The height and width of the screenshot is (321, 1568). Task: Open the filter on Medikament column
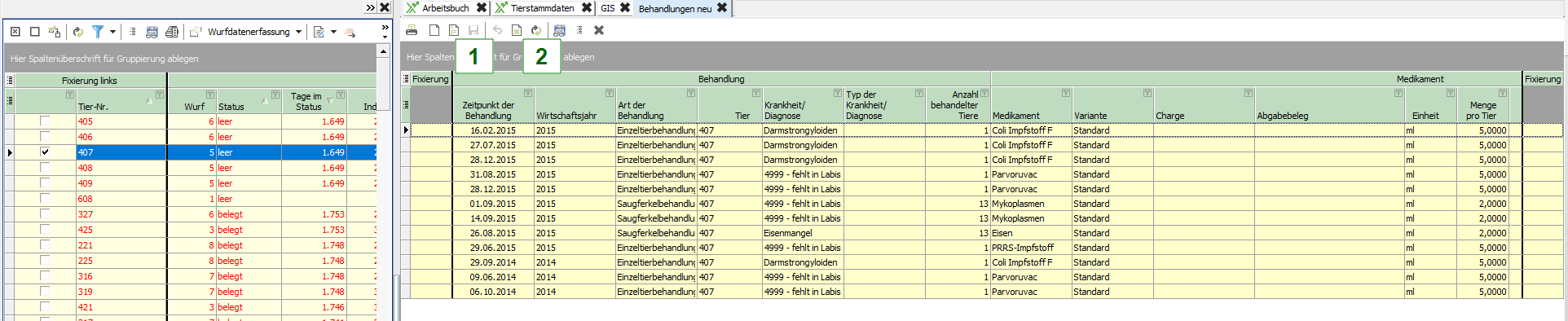pos(1066,93)
